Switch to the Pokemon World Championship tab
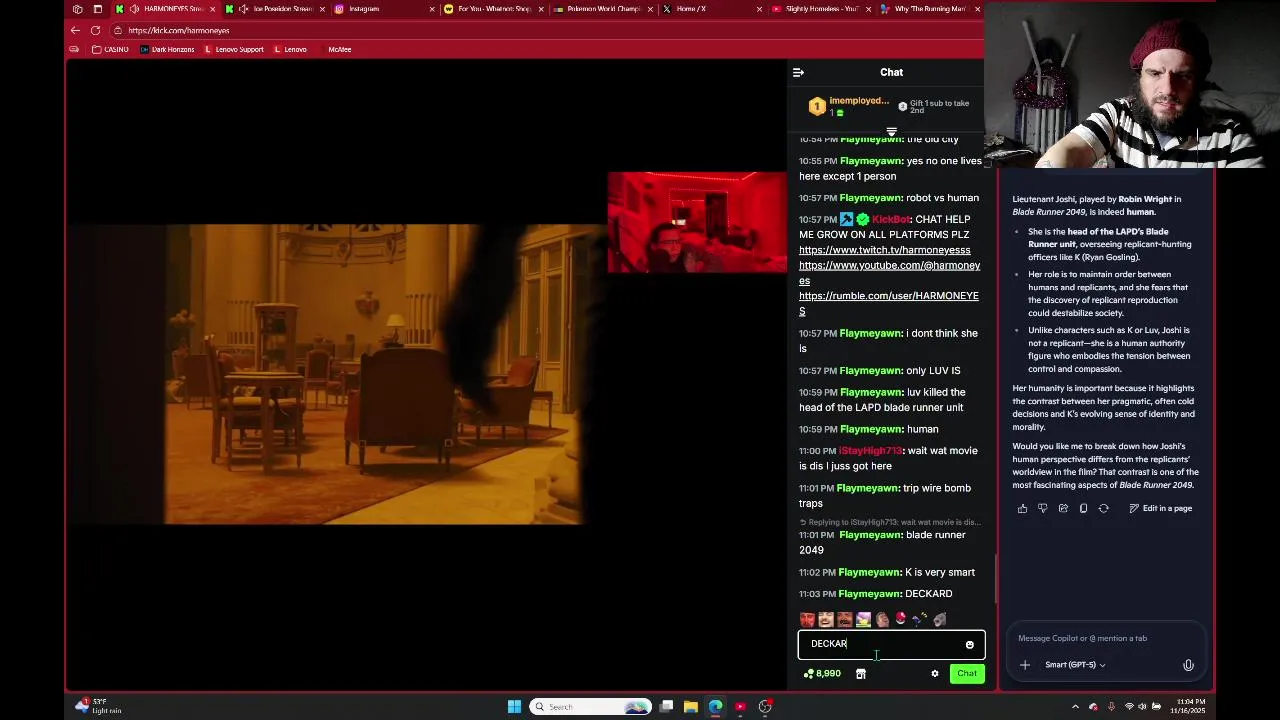This screenshot has height=720, width=1280. [604, 9]
